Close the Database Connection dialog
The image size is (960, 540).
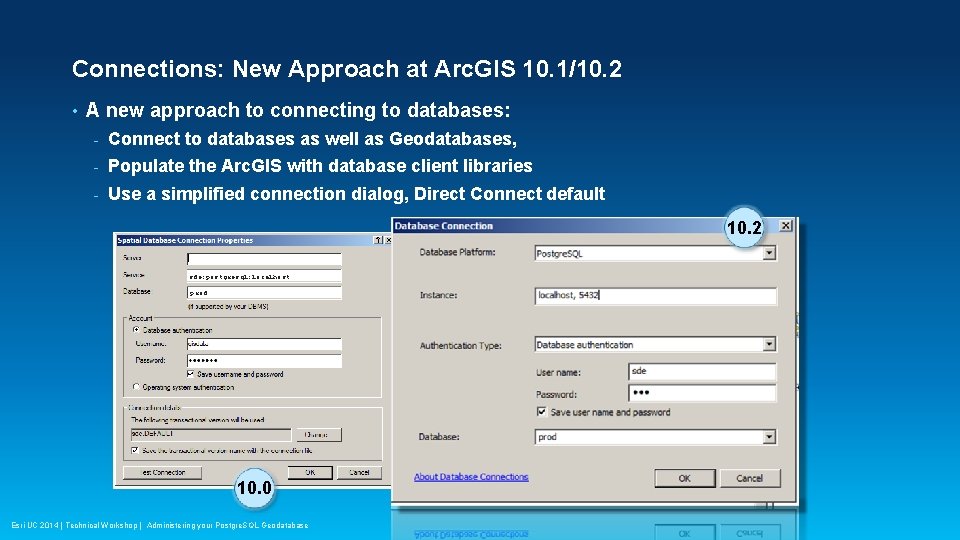pos(786,225)
